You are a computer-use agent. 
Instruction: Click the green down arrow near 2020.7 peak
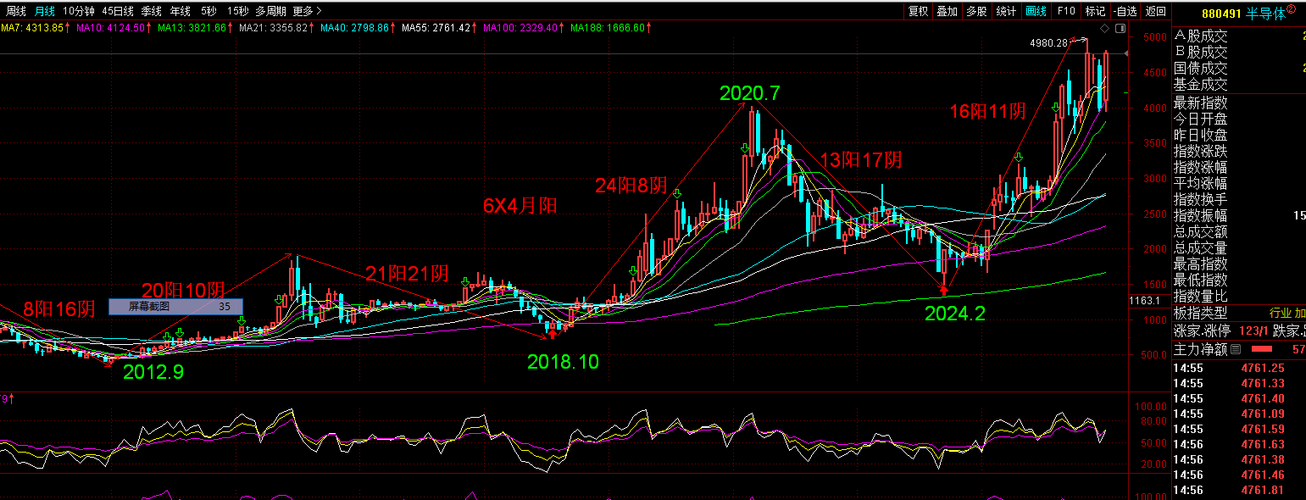click(x=745, y=150)
